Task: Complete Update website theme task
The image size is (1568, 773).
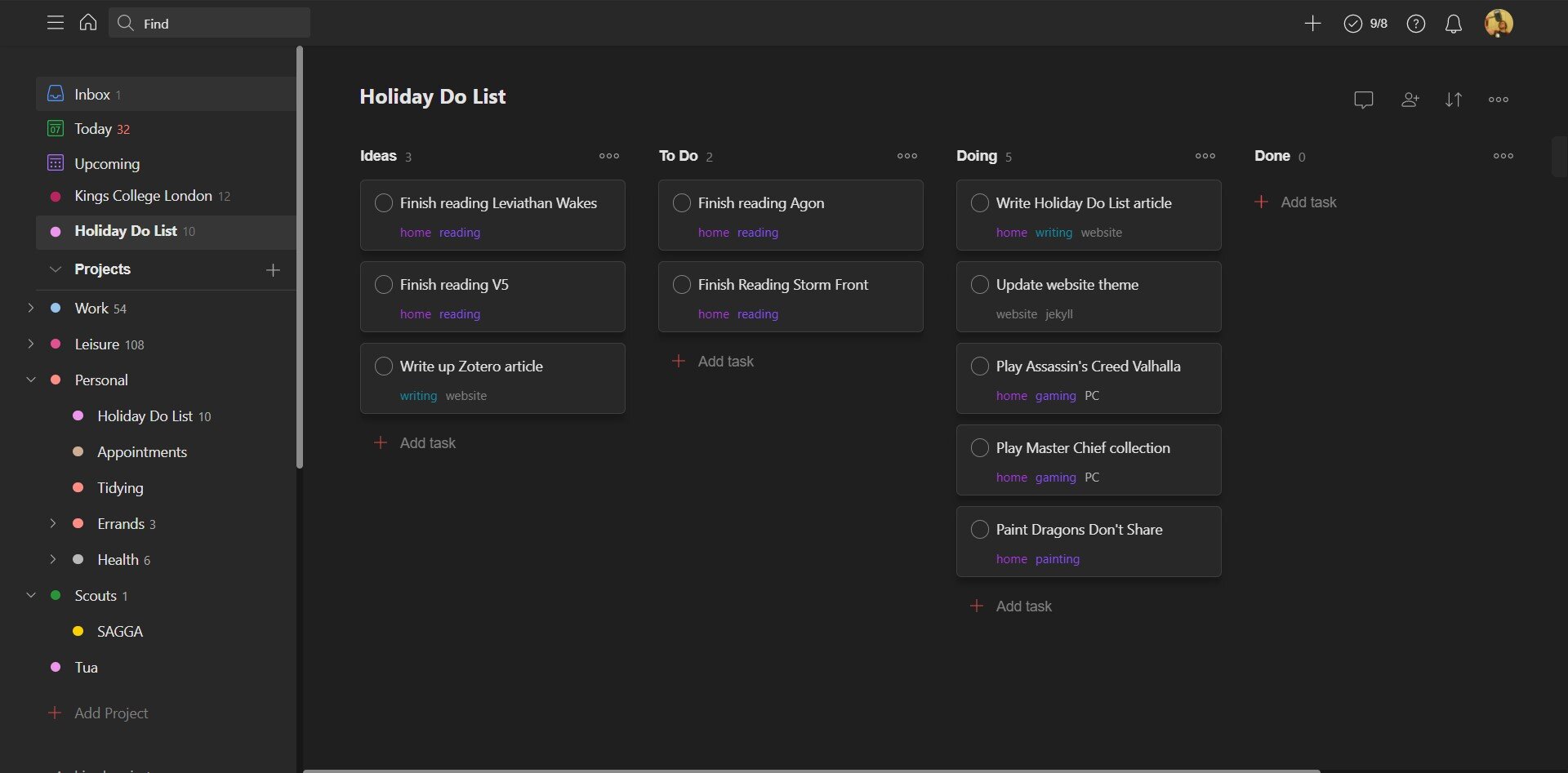Action: point(980,285)
